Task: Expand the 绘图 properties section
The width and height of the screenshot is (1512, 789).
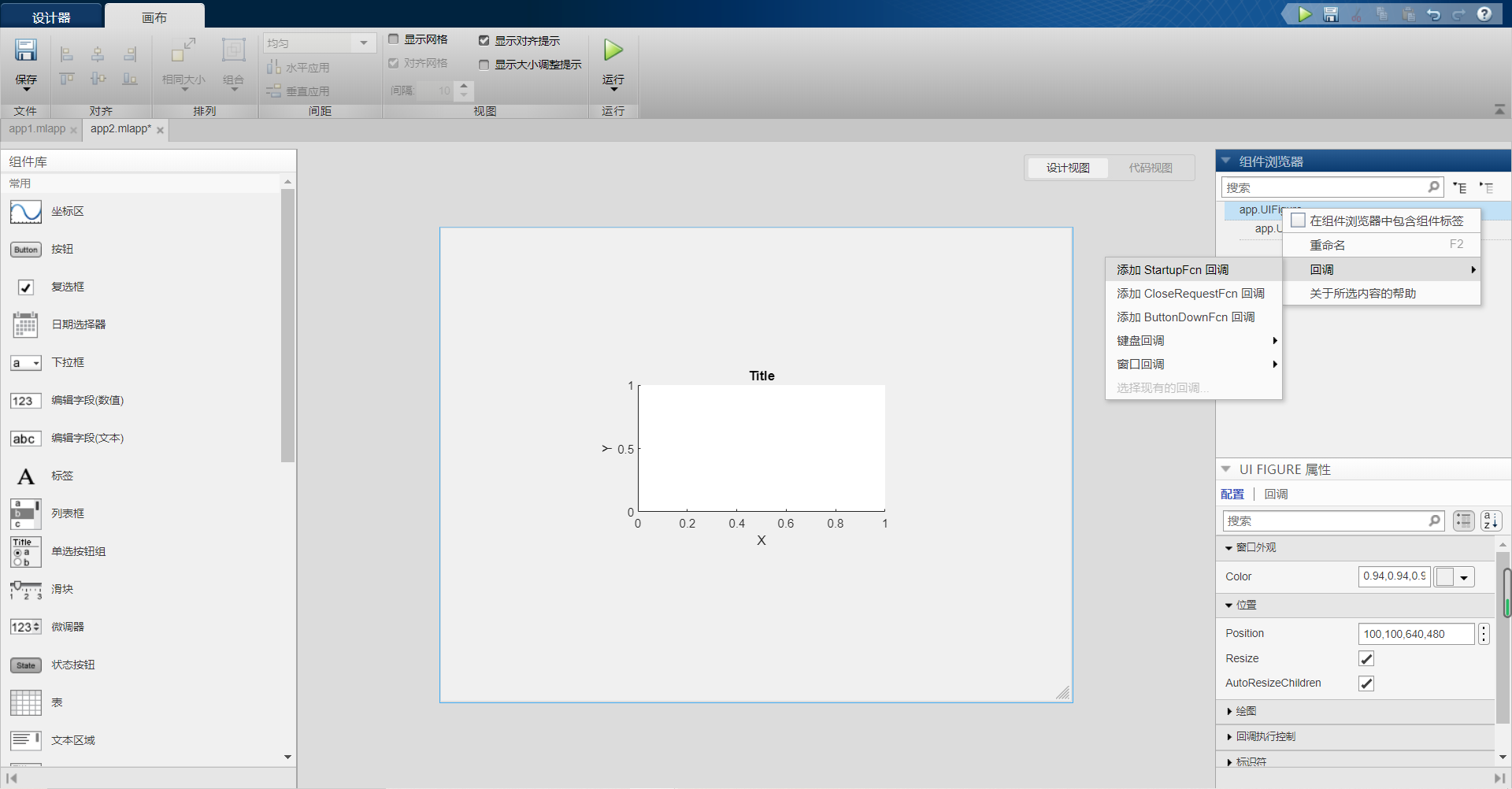Action: coord(1245,710)
